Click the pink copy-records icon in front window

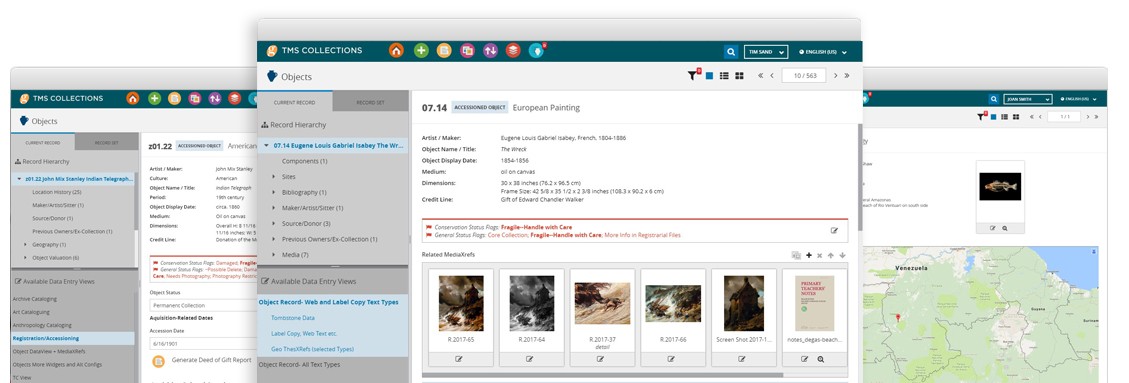467,50
